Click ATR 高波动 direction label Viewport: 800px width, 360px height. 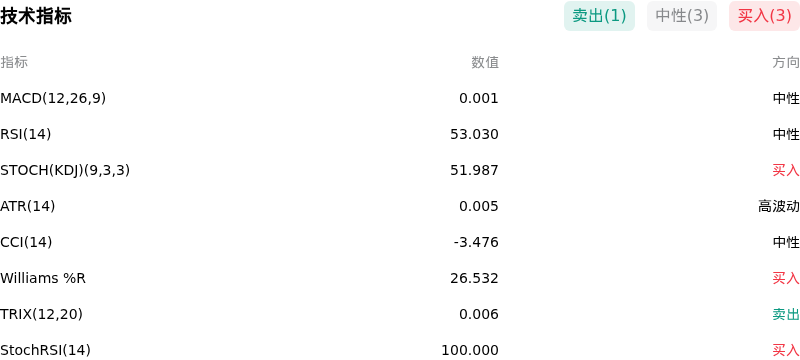779,207
